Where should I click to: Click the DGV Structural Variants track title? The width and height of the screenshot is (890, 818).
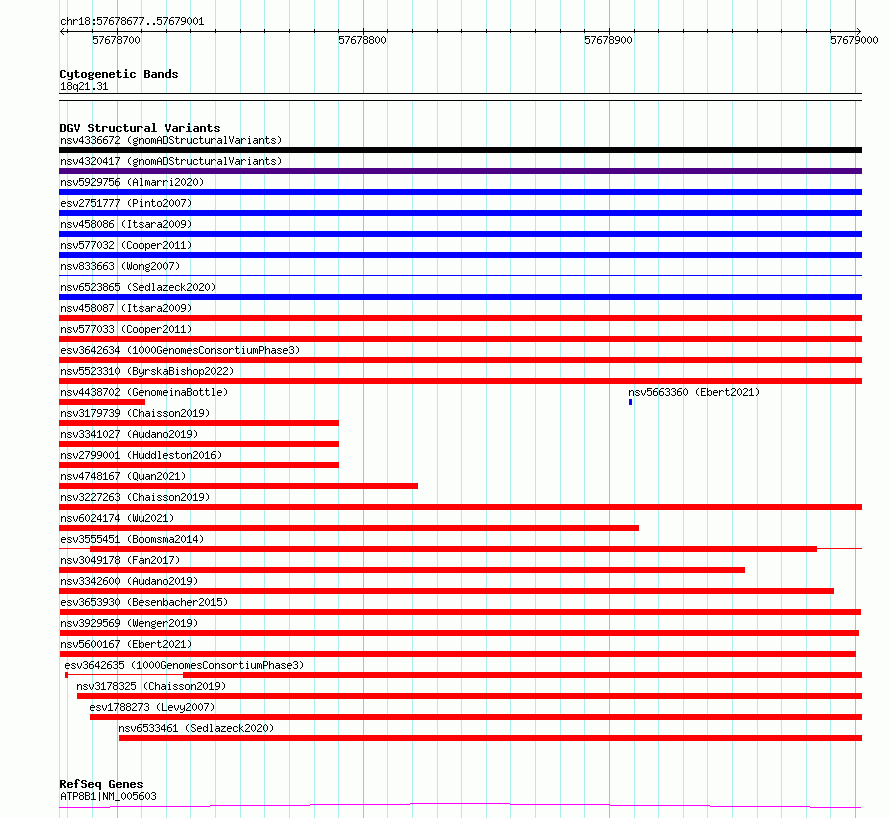coord(140,128)
